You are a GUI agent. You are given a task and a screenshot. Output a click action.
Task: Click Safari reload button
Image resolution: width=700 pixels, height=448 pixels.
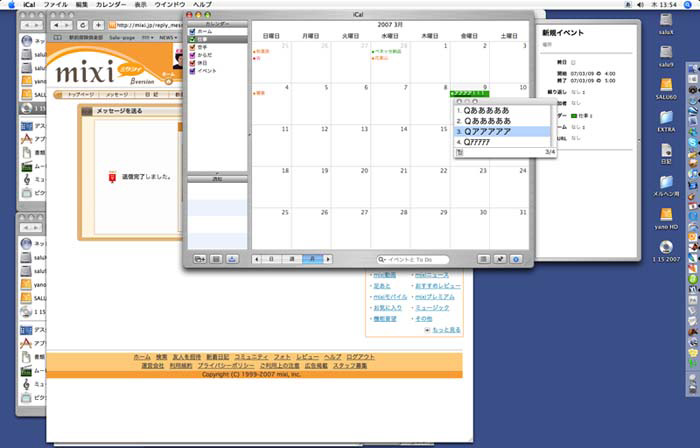pyautogui.click(x=82, y=25)
